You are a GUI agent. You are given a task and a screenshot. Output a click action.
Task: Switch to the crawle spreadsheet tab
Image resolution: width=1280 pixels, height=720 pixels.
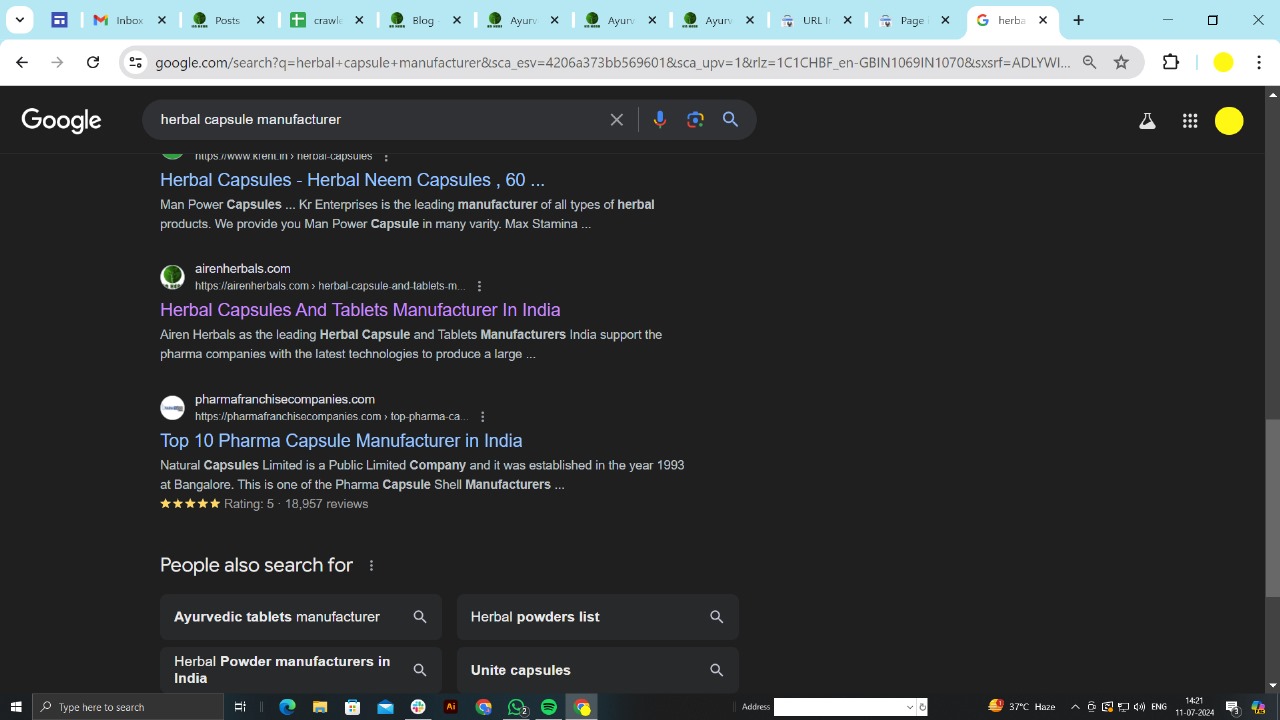tap(326, 20)
